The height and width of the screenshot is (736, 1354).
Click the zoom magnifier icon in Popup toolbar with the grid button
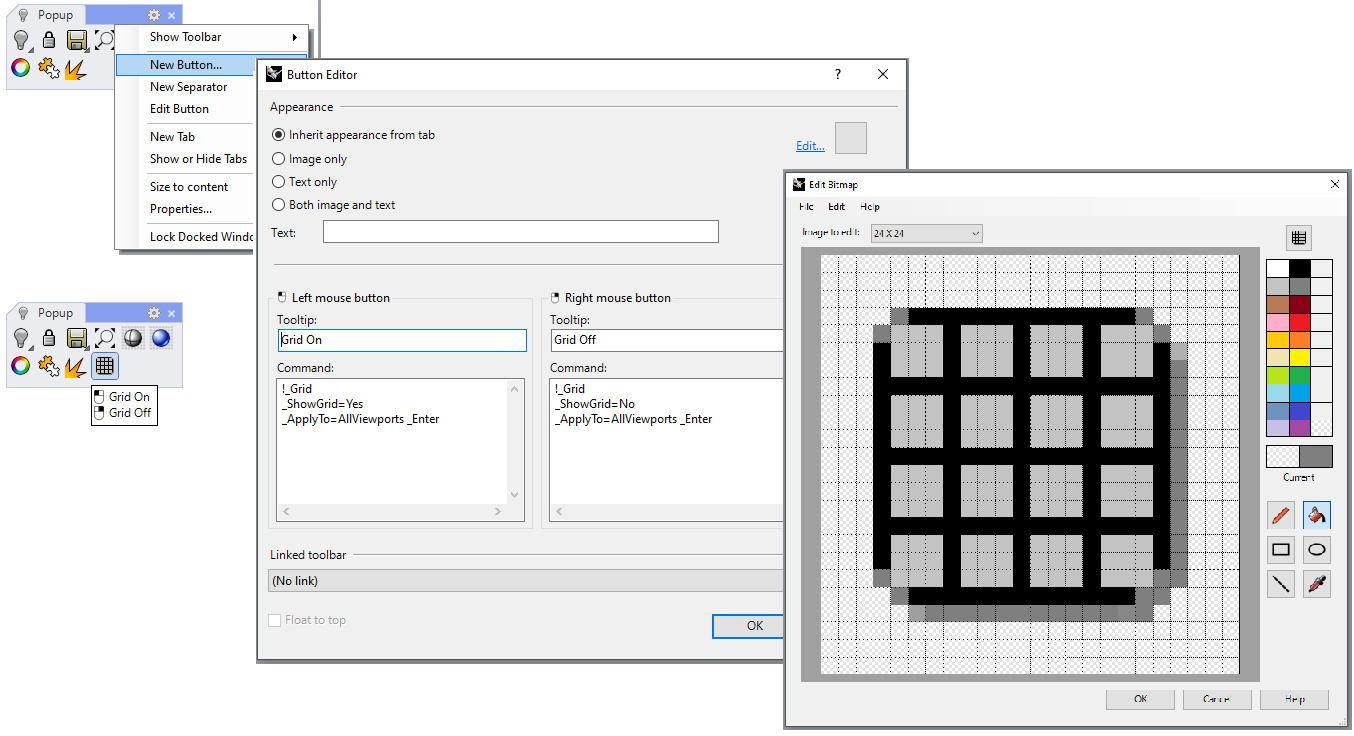[x=104, y=339]
